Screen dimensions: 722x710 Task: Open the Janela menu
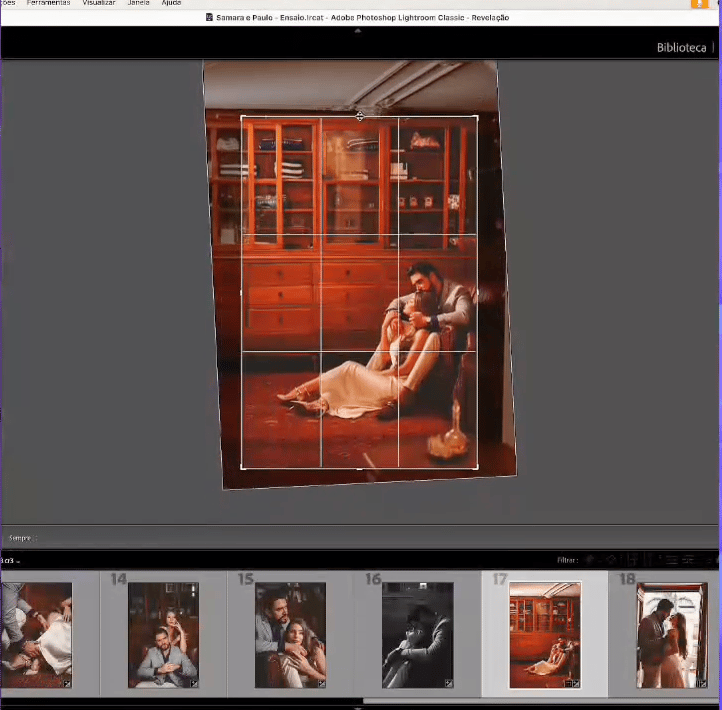point(138,3)
